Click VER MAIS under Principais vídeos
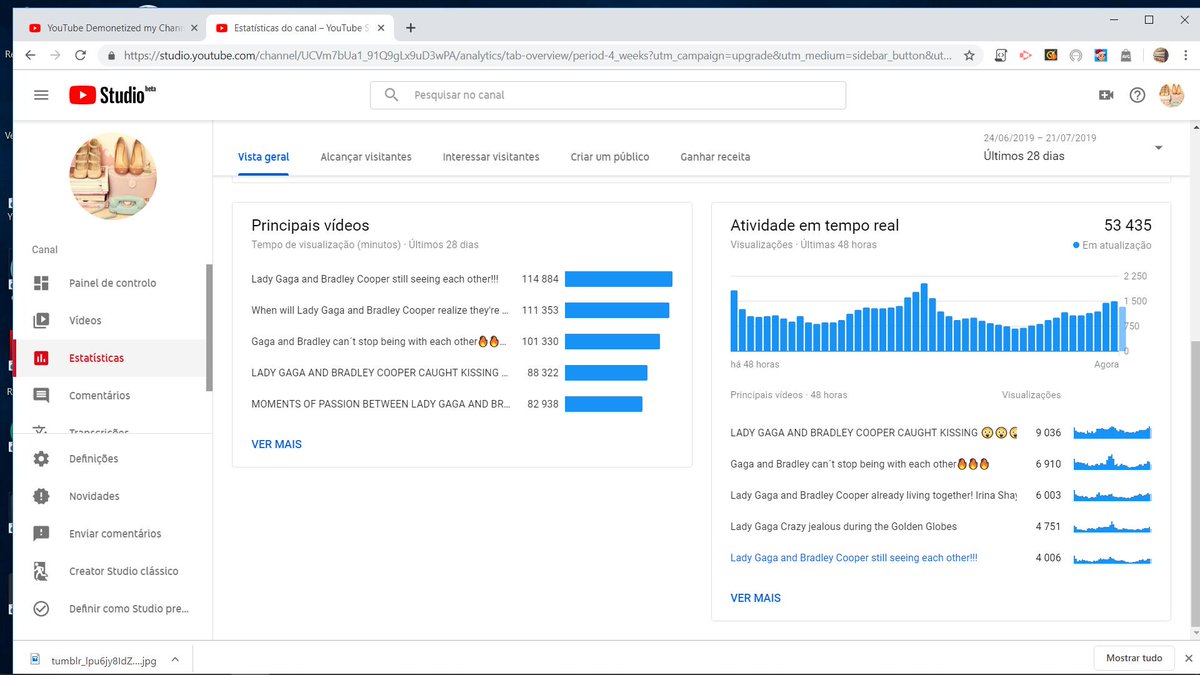 [276, 444]
